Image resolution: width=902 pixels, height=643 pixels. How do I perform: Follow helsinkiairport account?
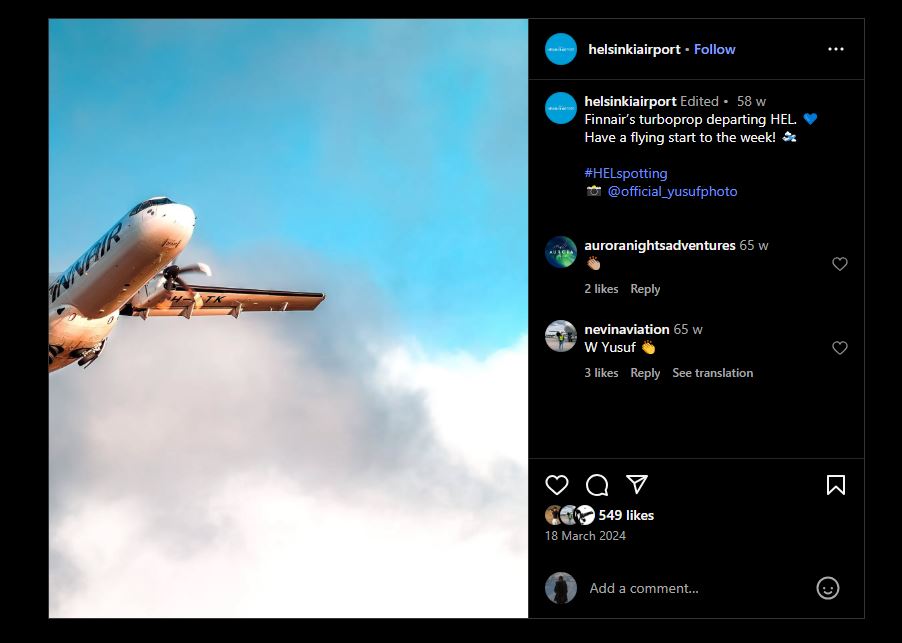click(714, 49)
